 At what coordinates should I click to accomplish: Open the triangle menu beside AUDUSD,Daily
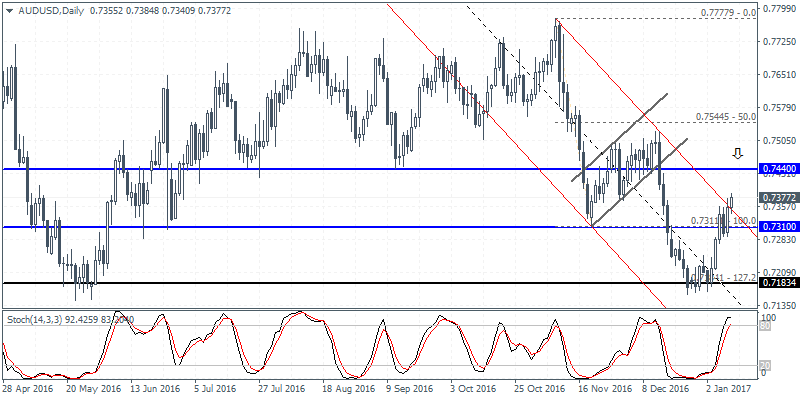click(8, 10)
